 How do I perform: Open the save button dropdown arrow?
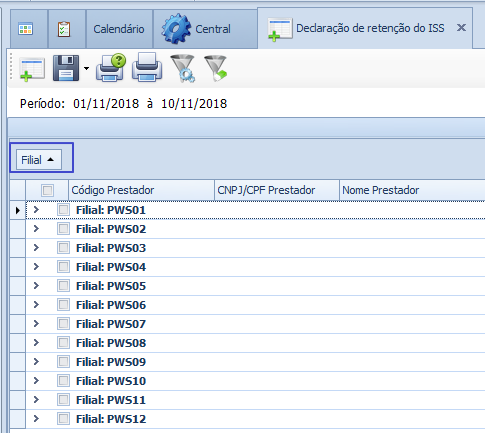pyautogui.click(x=86, y=68)
